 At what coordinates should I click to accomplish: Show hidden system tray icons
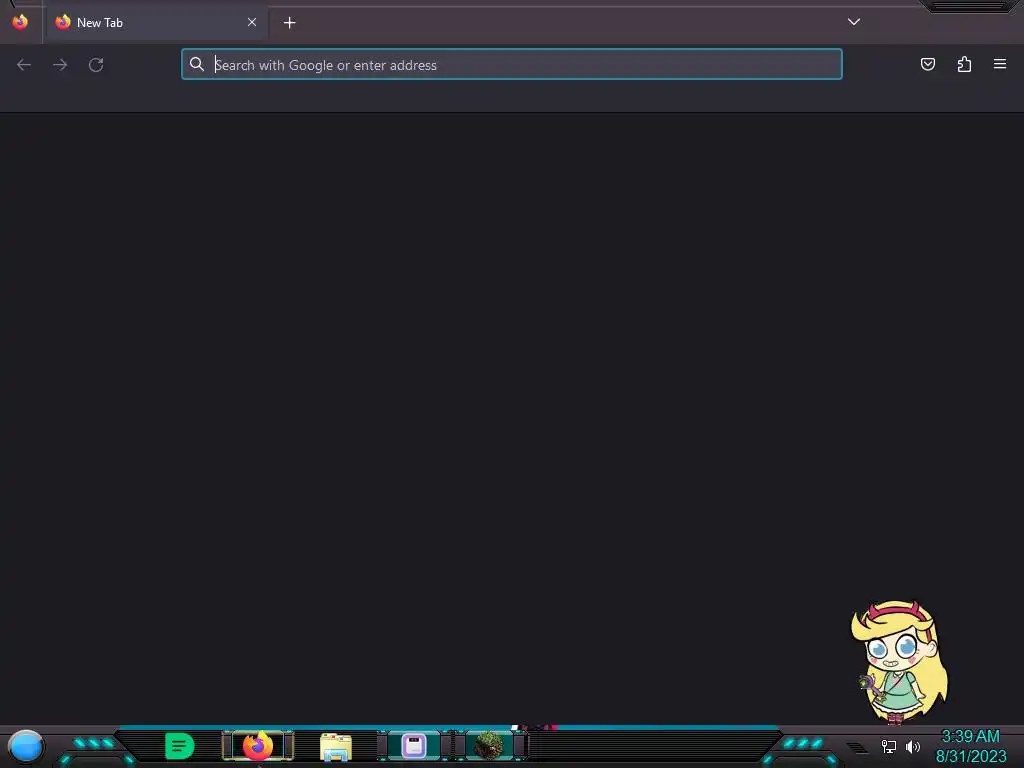[857, 747]
